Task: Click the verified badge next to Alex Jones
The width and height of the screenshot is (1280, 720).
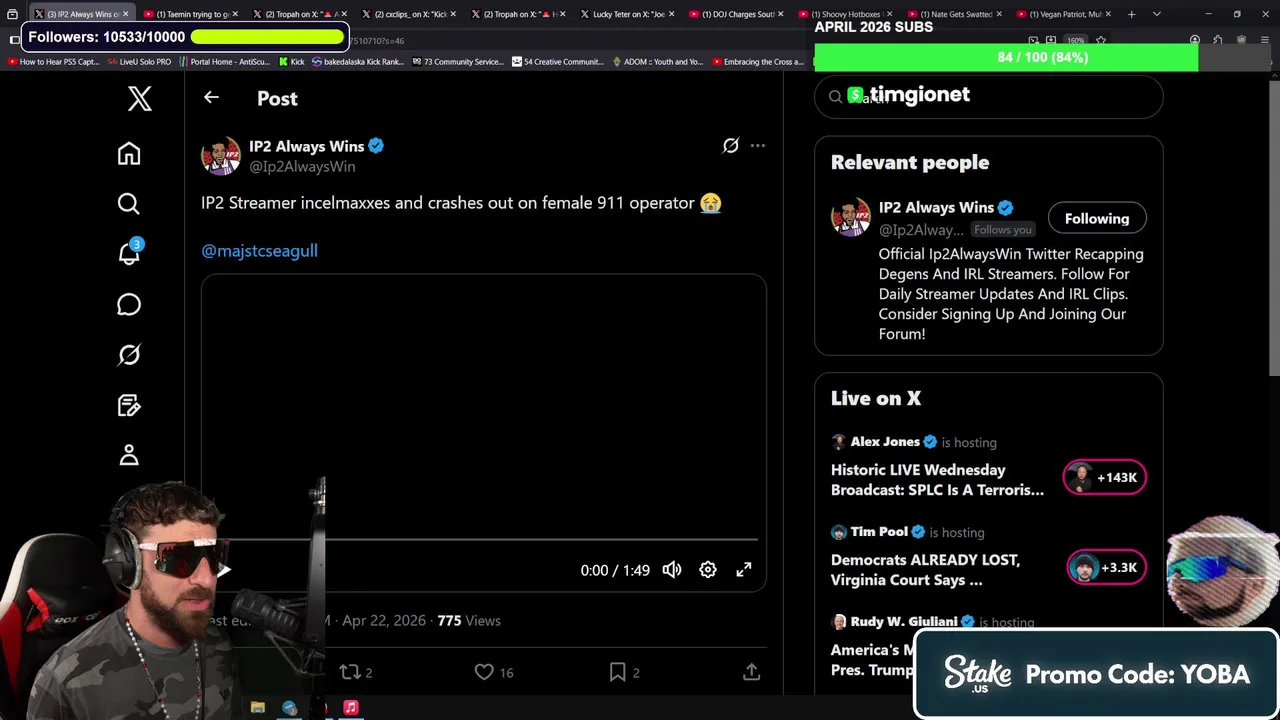Action: pyautogui.click(x=930, y=442)
